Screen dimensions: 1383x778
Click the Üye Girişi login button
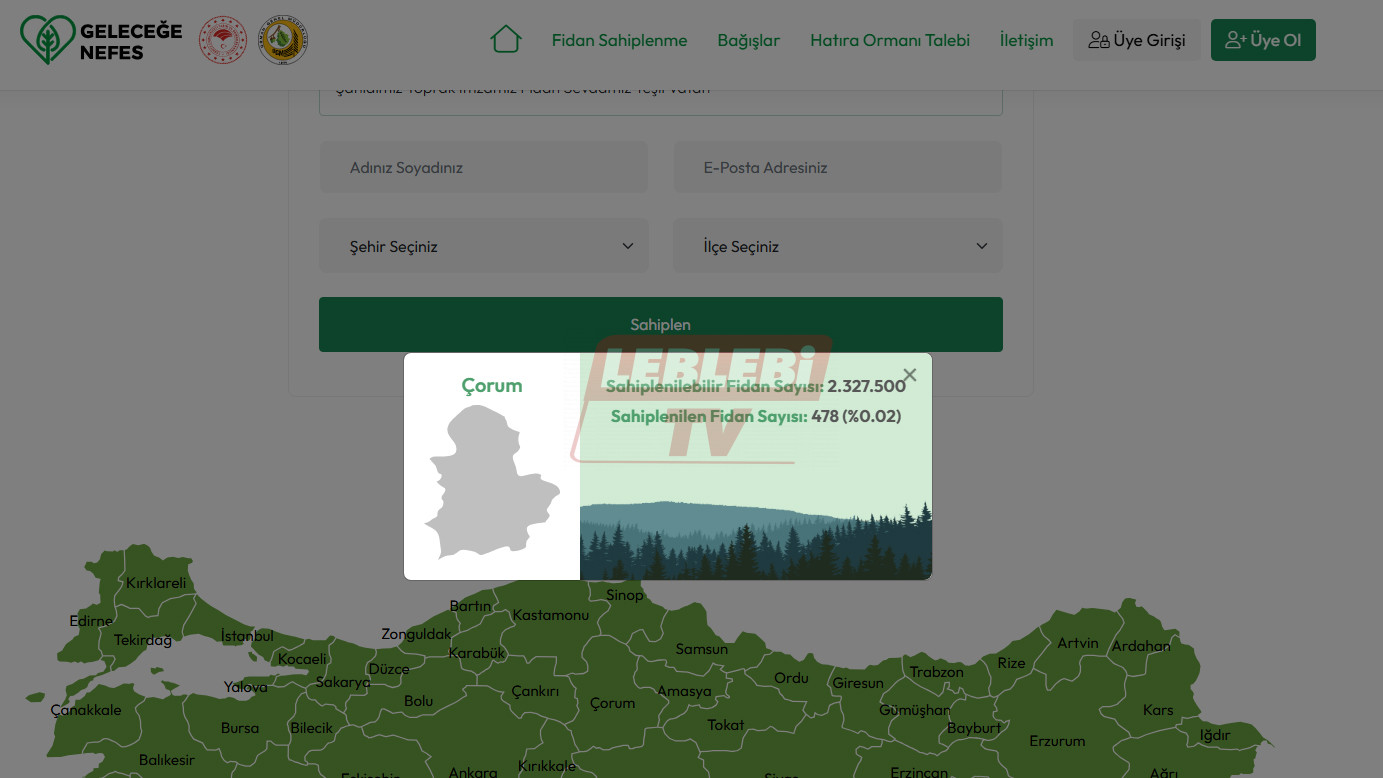1137,40
